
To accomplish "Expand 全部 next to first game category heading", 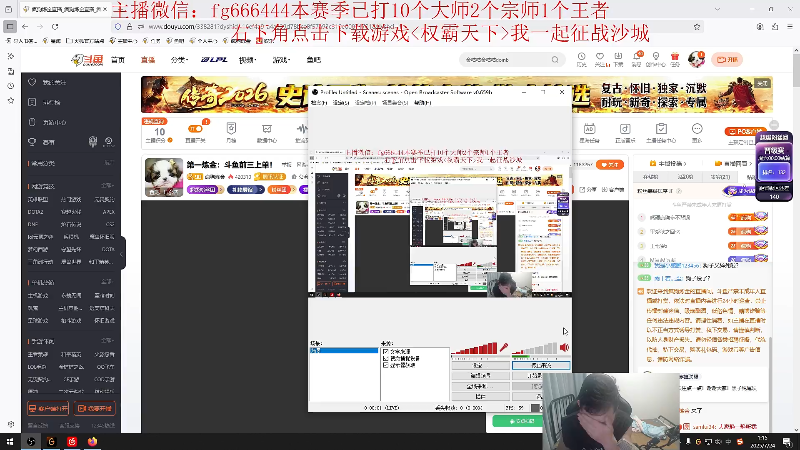I will pos(107,186).
